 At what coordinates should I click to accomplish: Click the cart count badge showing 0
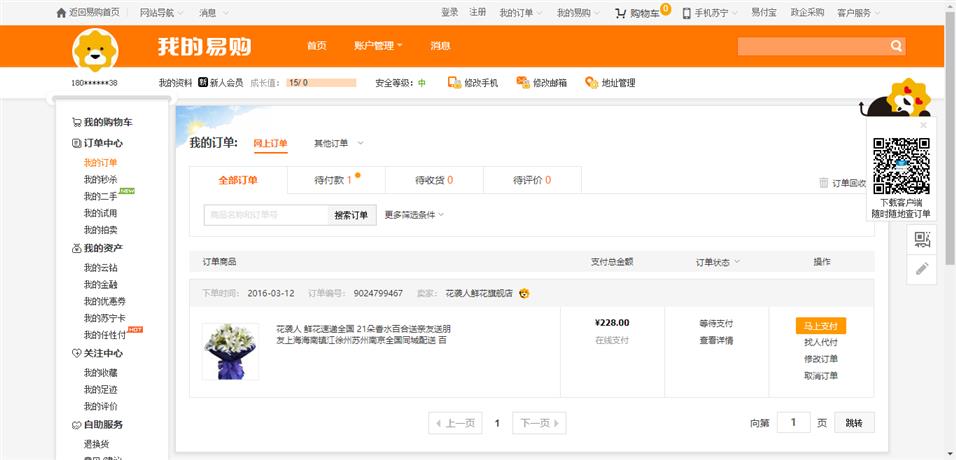click(665, 9)
